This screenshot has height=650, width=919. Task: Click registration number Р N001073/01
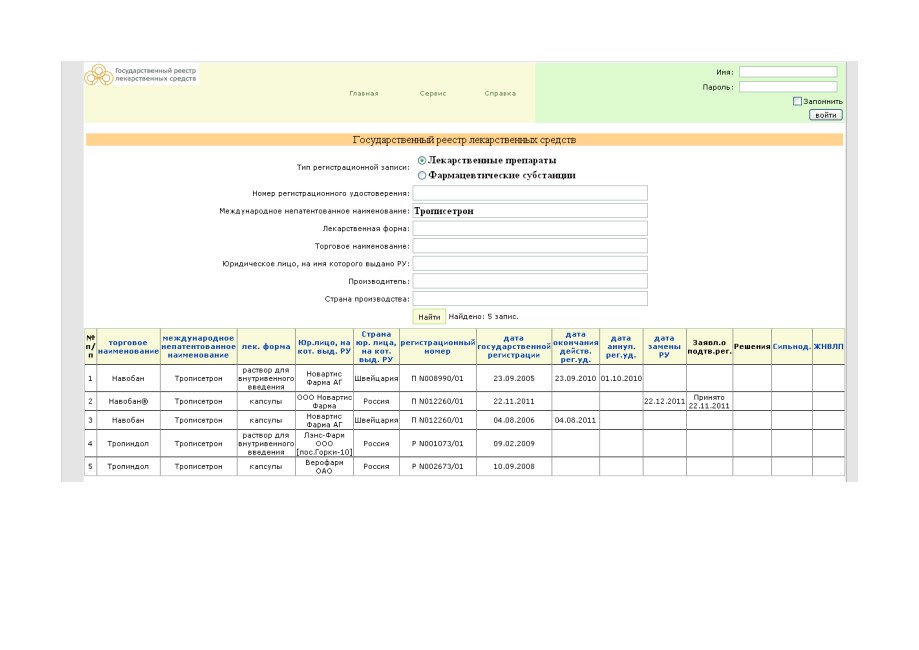click(437, 444)
